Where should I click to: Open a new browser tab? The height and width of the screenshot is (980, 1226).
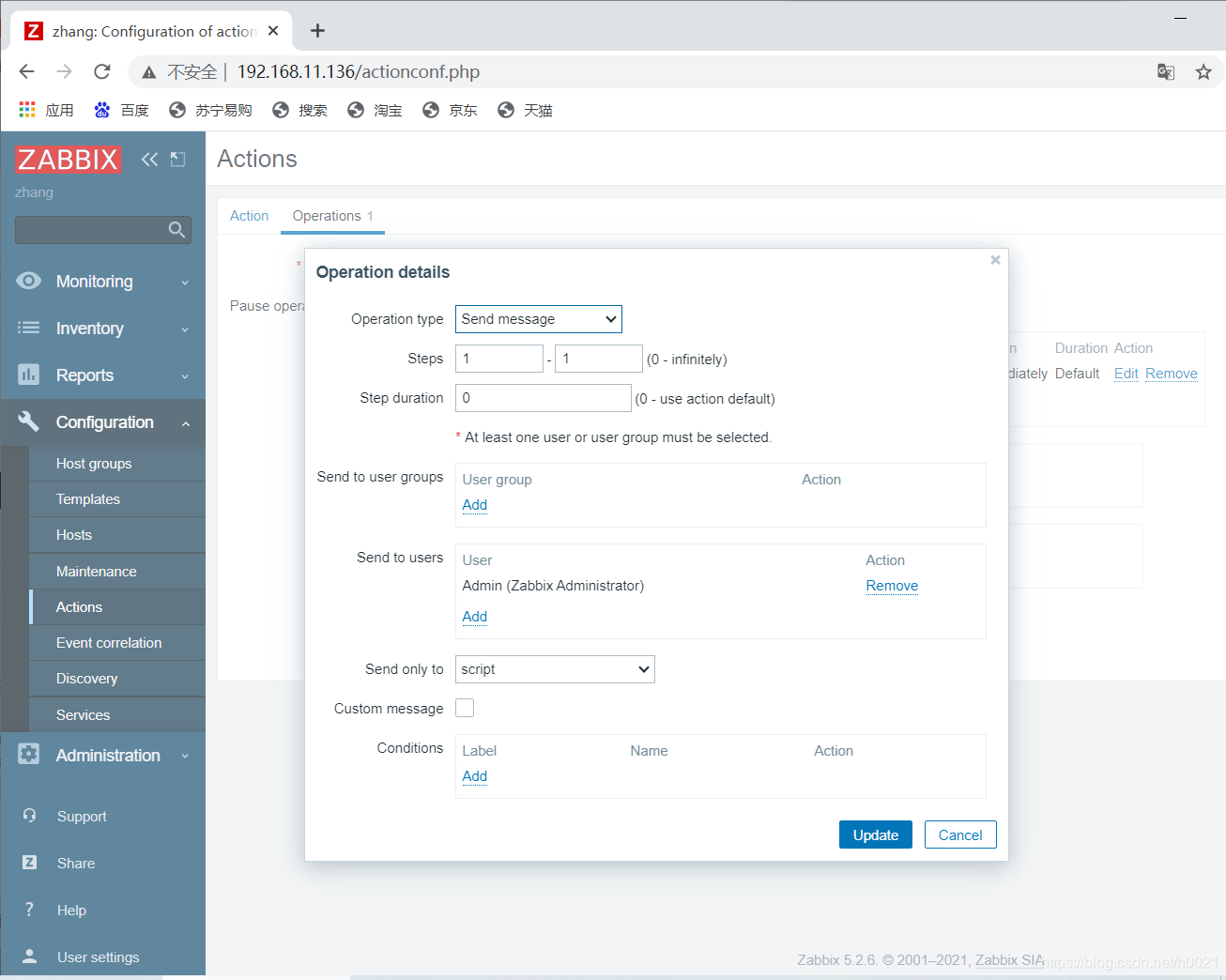click(318, 31)
